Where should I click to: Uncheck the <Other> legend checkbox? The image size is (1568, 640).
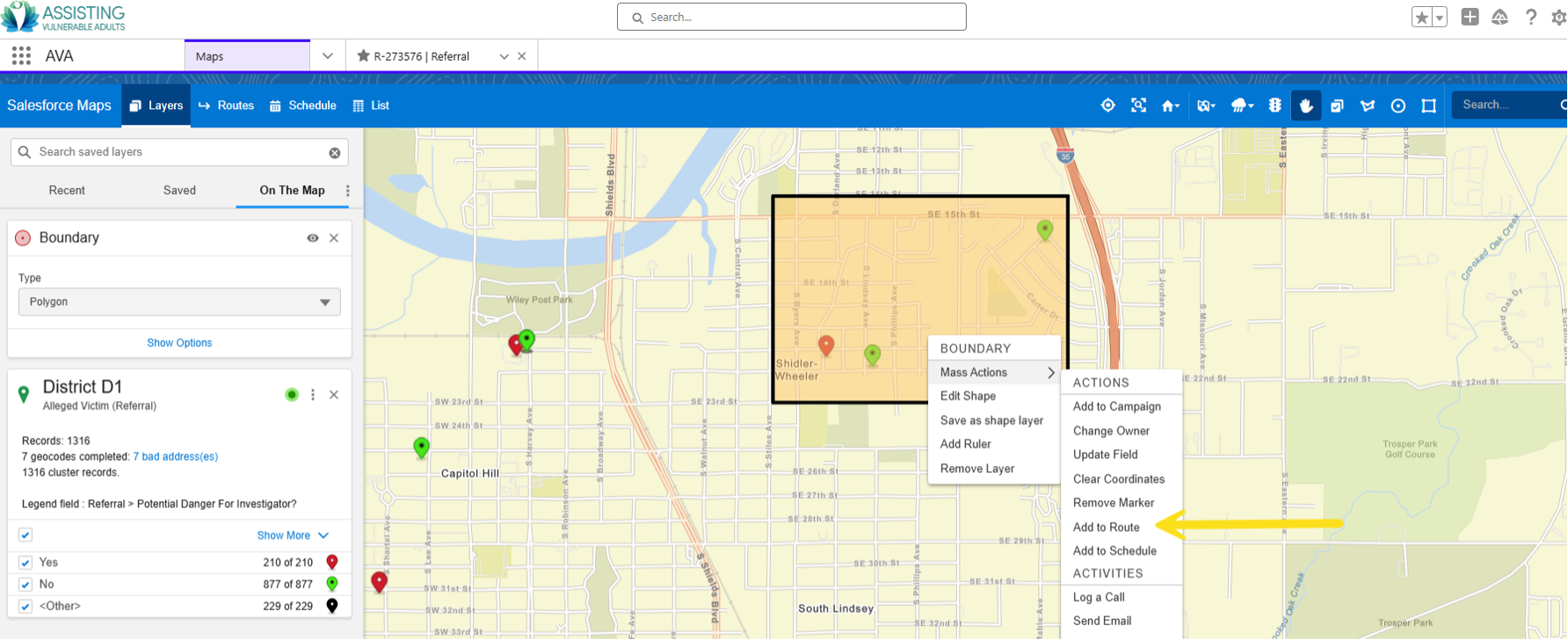pos(25,607)
